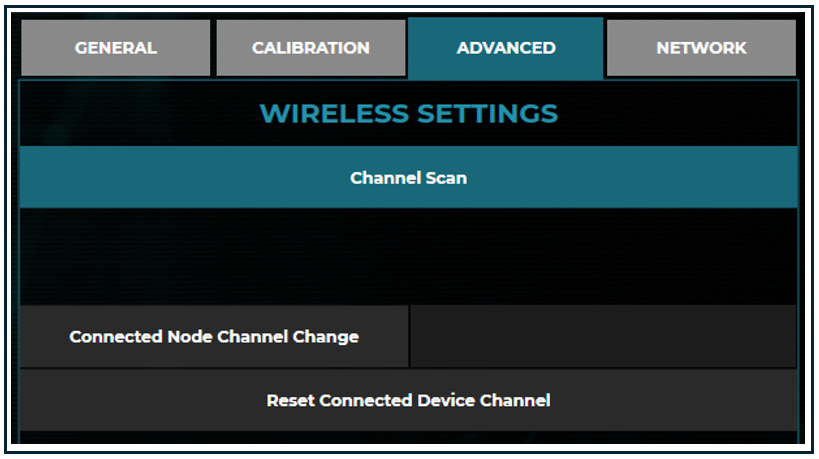Open network configuration via NETWORK tab

click(701, 48)
